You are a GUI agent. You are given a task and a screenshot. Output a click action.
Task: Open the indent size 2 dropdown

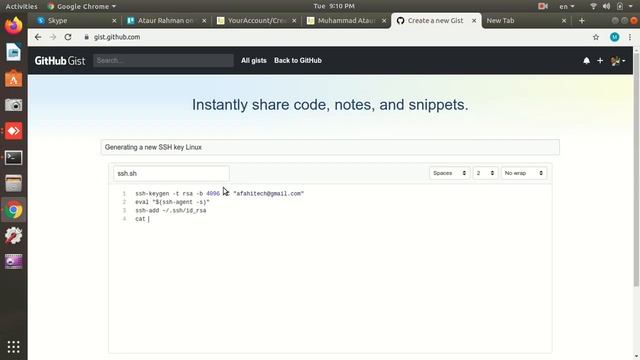coord(485,173)
